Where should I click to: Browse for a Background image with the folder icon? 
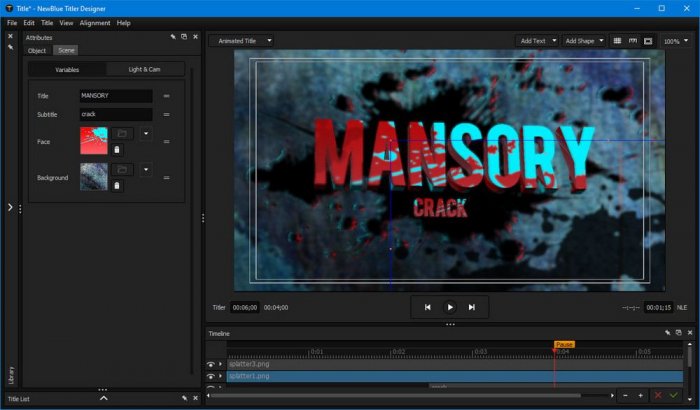pos(121,169)
